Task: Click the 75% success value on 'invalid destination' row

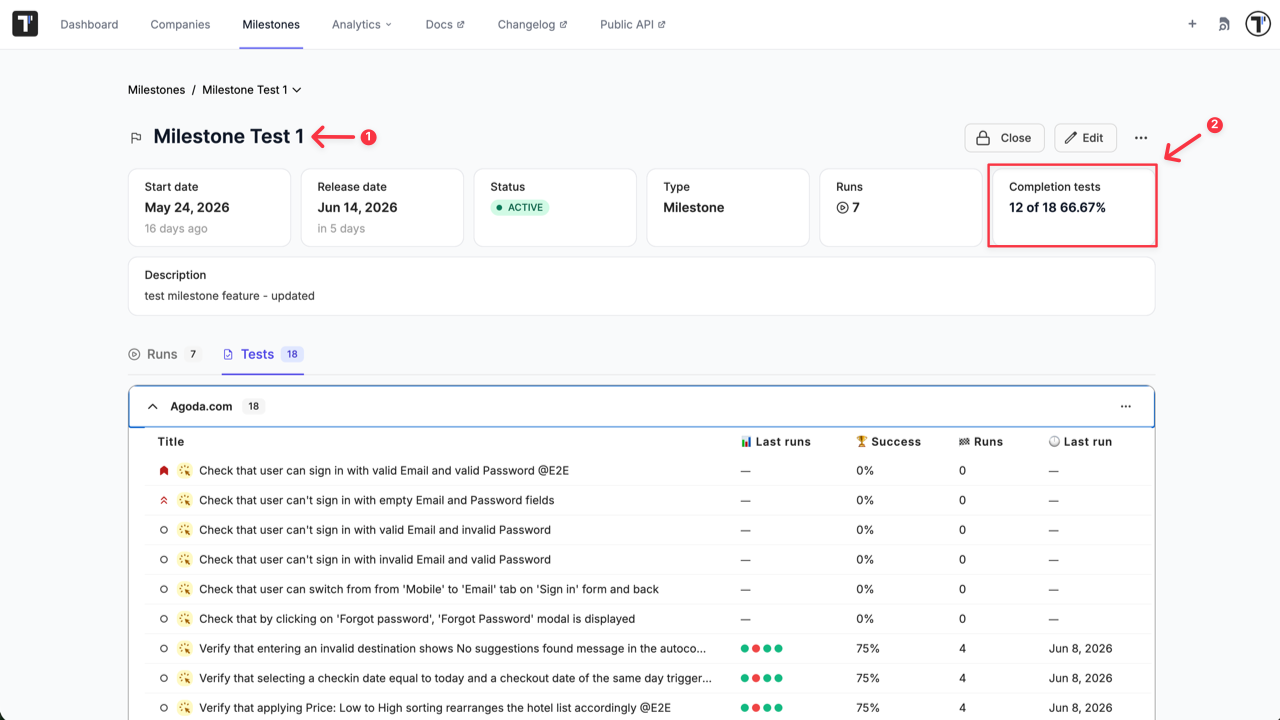Action: coord(868,648)
